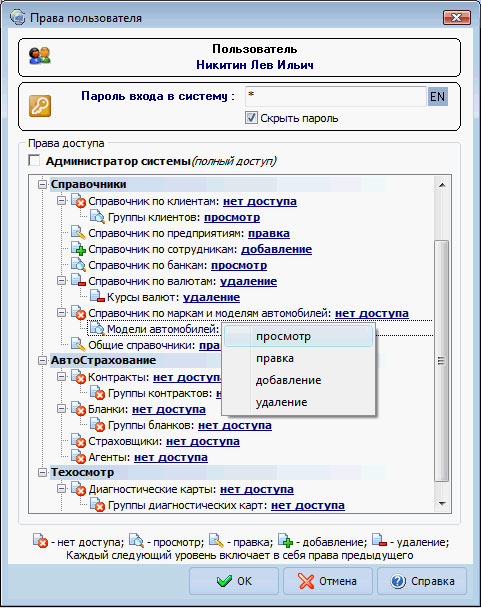
Task: Click the view icon beside Справочник по банкам
Action: pyautogui.click(x=78, y=265)
